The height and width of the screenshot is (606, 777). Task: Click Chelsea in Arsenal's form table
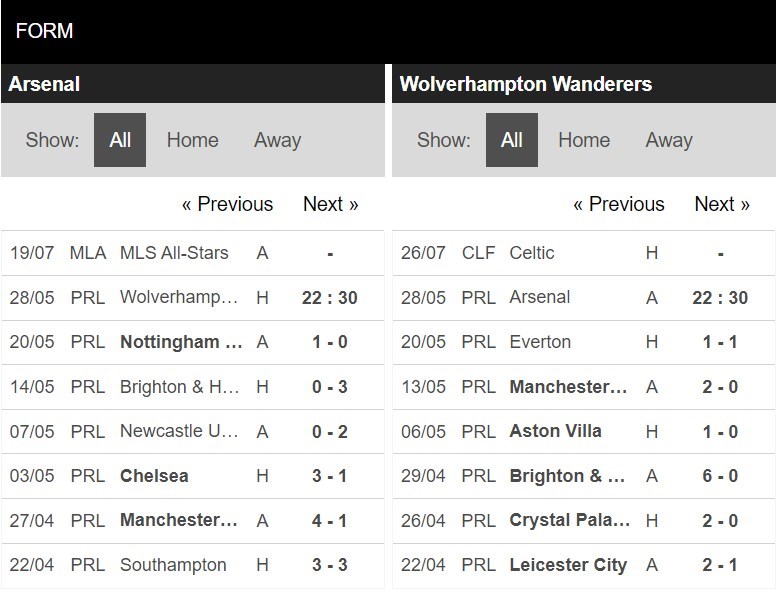pos(154,476)
